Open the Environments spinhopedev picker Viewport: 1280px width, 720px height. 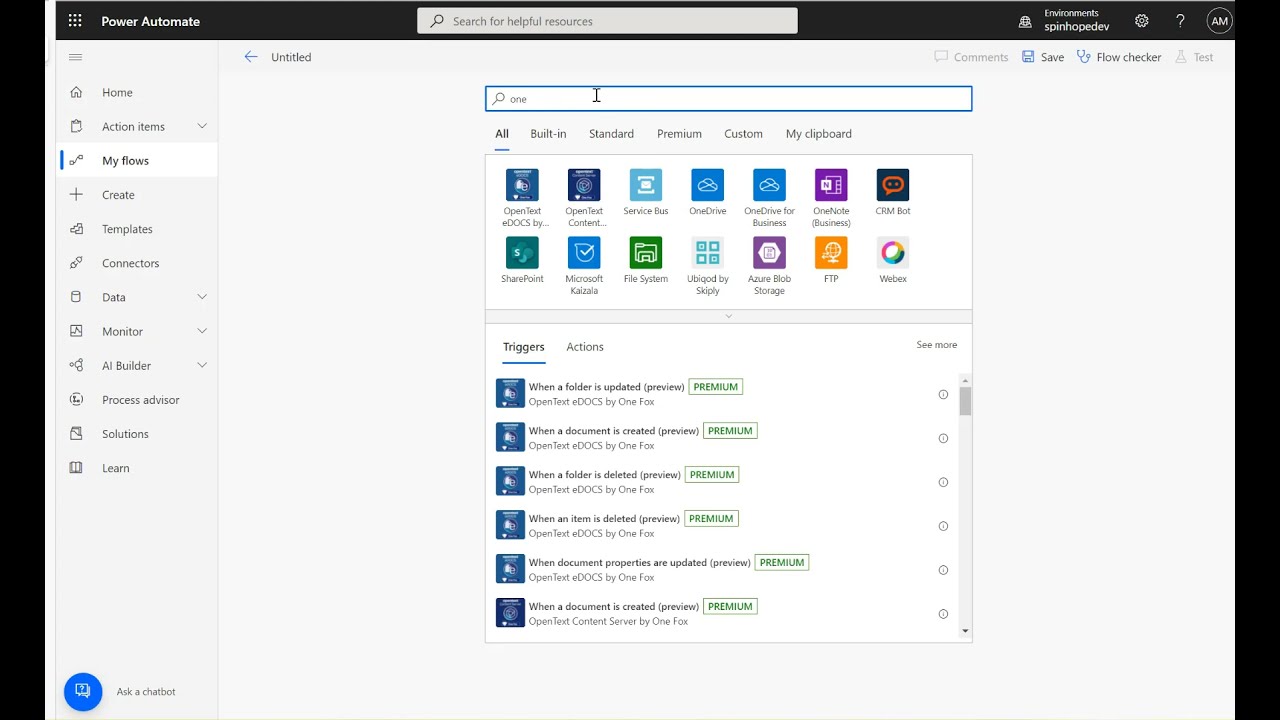coord(1066,21)
